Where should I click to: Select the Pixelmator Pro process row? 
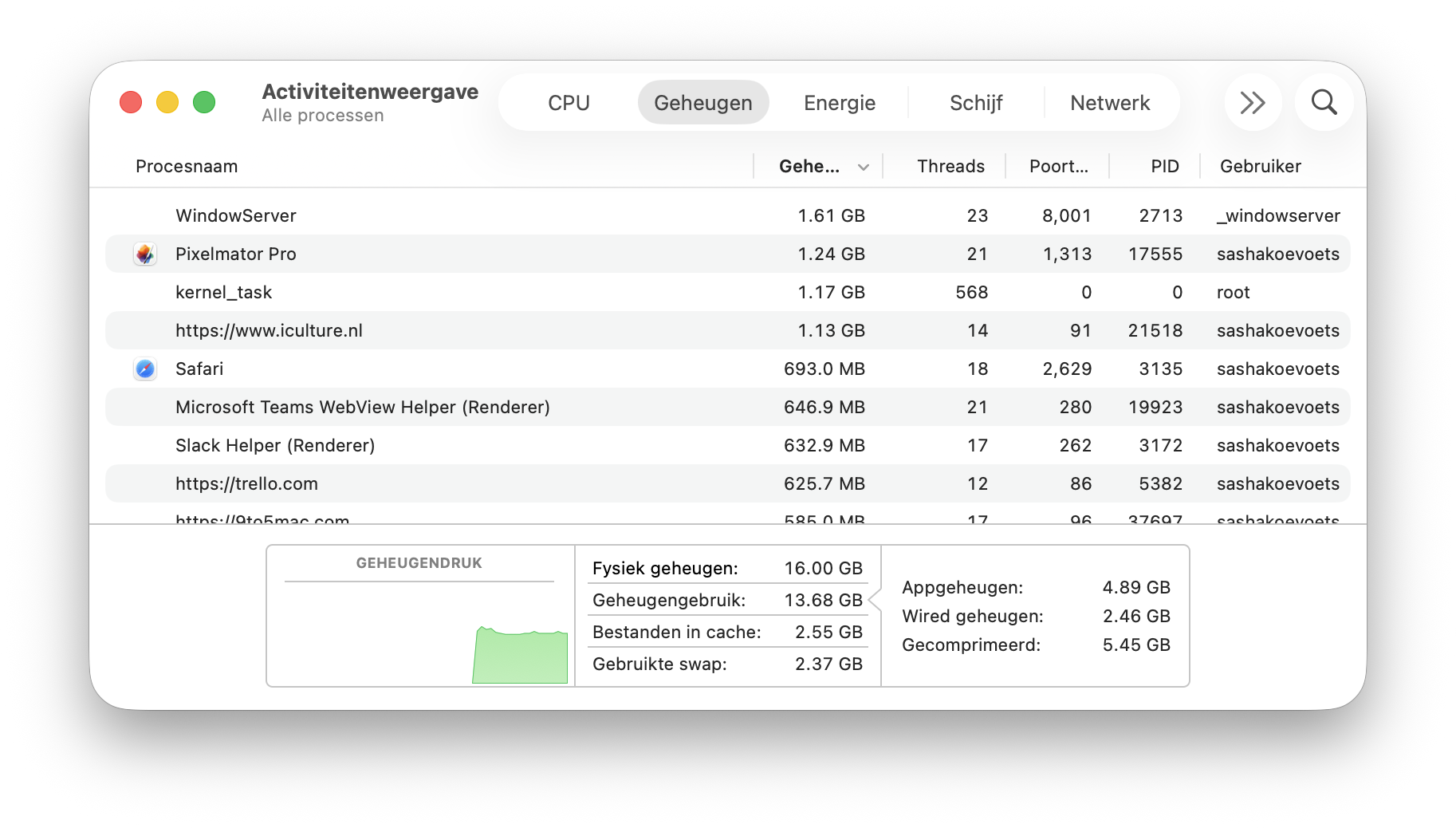727,254
